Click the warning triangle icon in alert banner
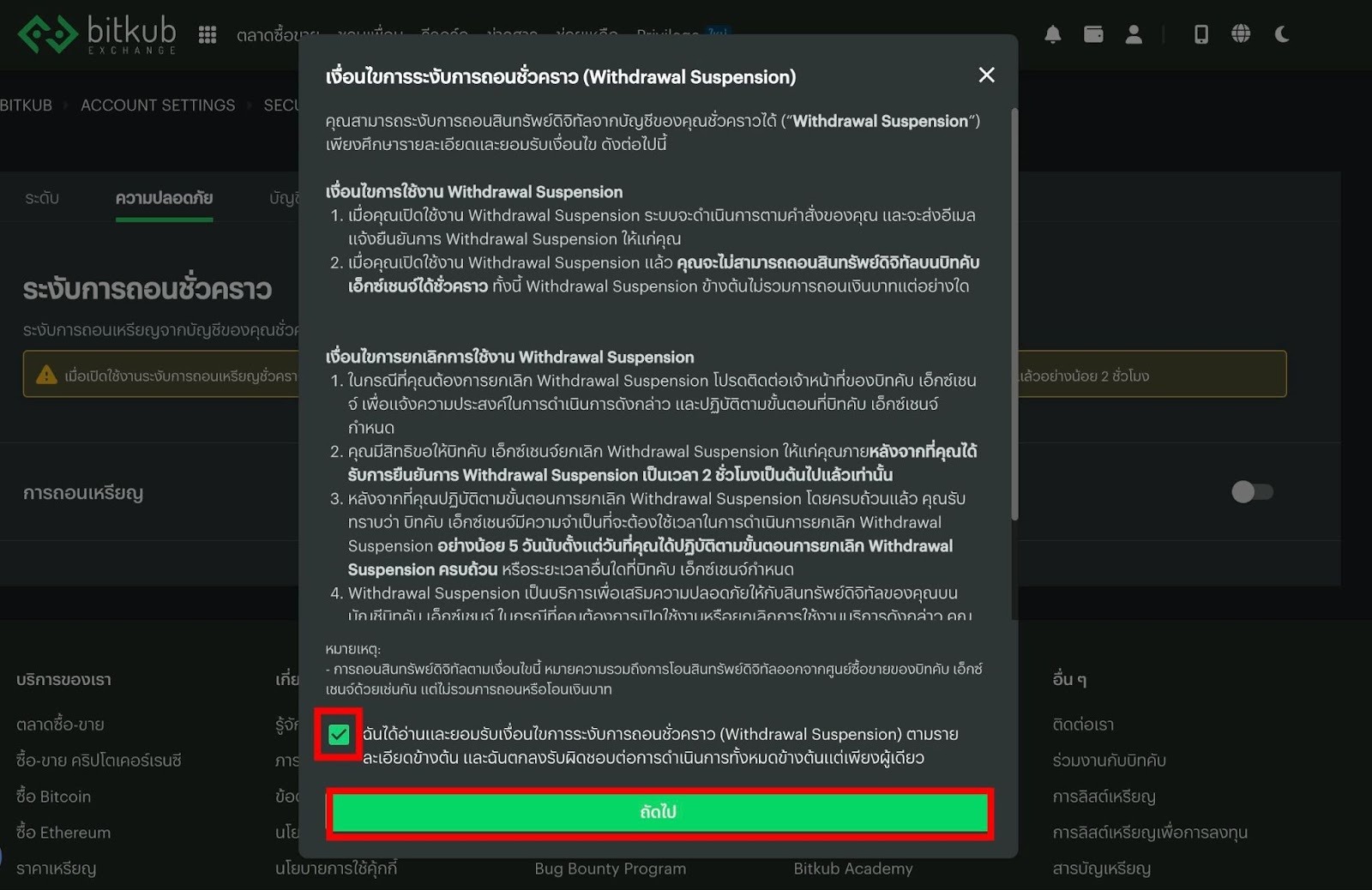 coord(46,375)
